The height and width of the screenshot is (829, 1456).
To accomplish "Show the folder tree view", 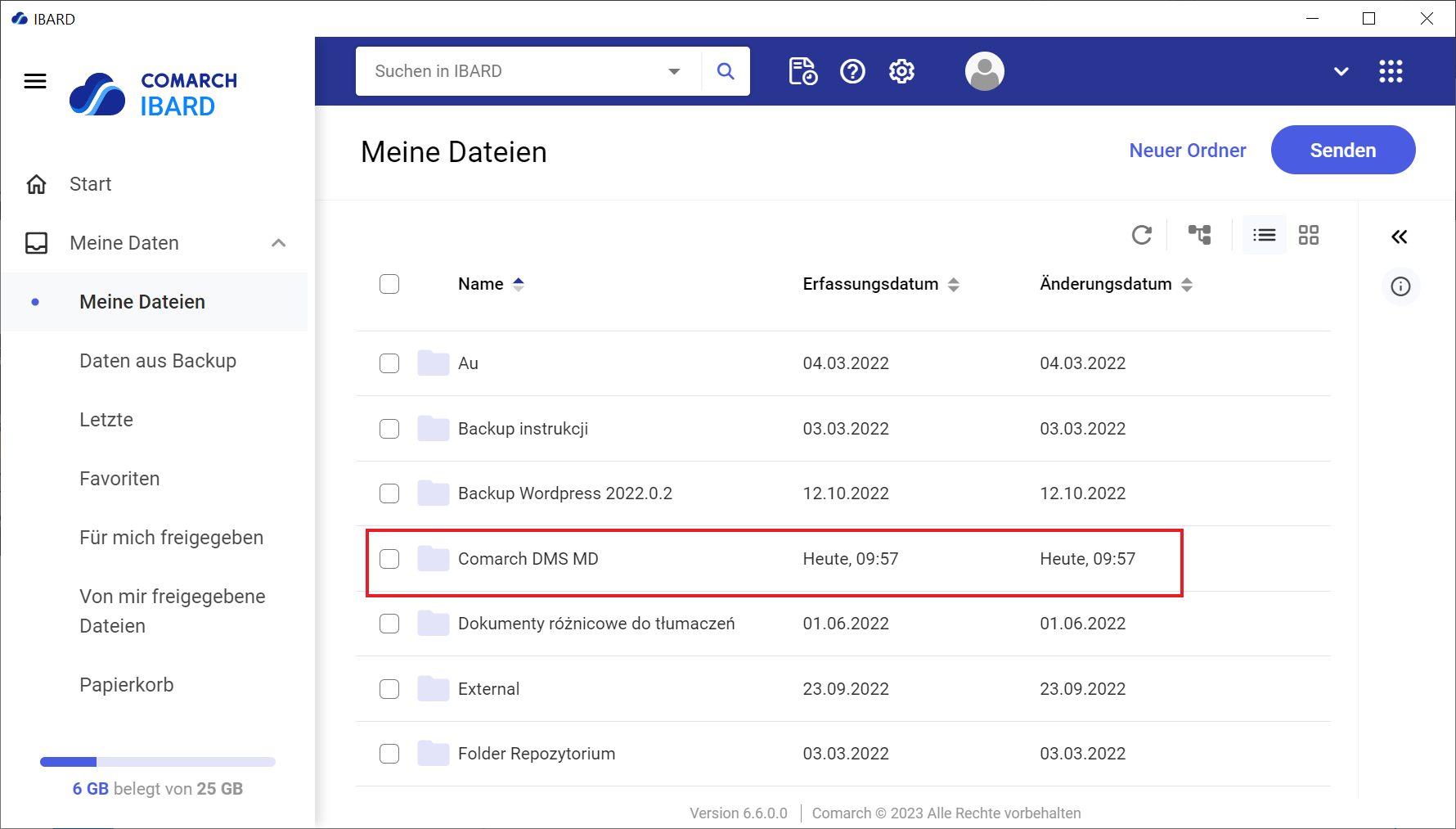I will tap(1200, 236).
